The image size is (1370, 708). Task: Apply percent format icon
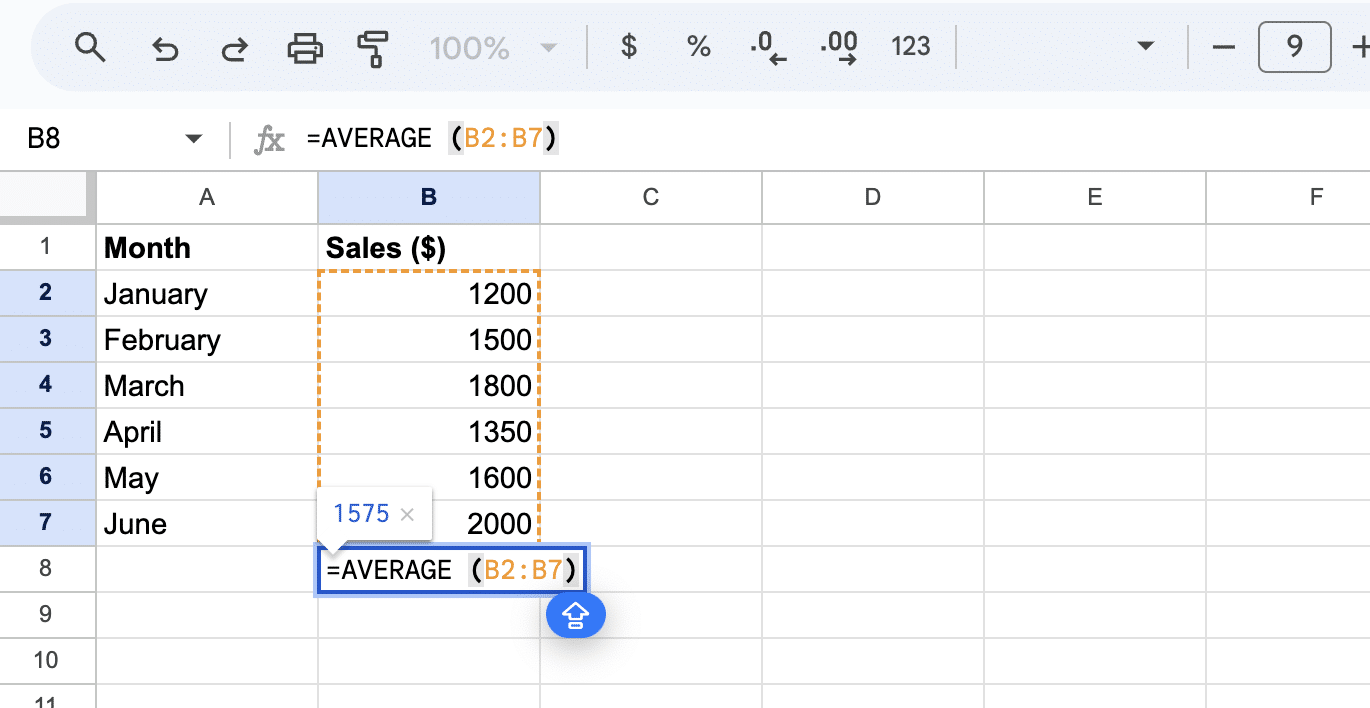point(698,47)
